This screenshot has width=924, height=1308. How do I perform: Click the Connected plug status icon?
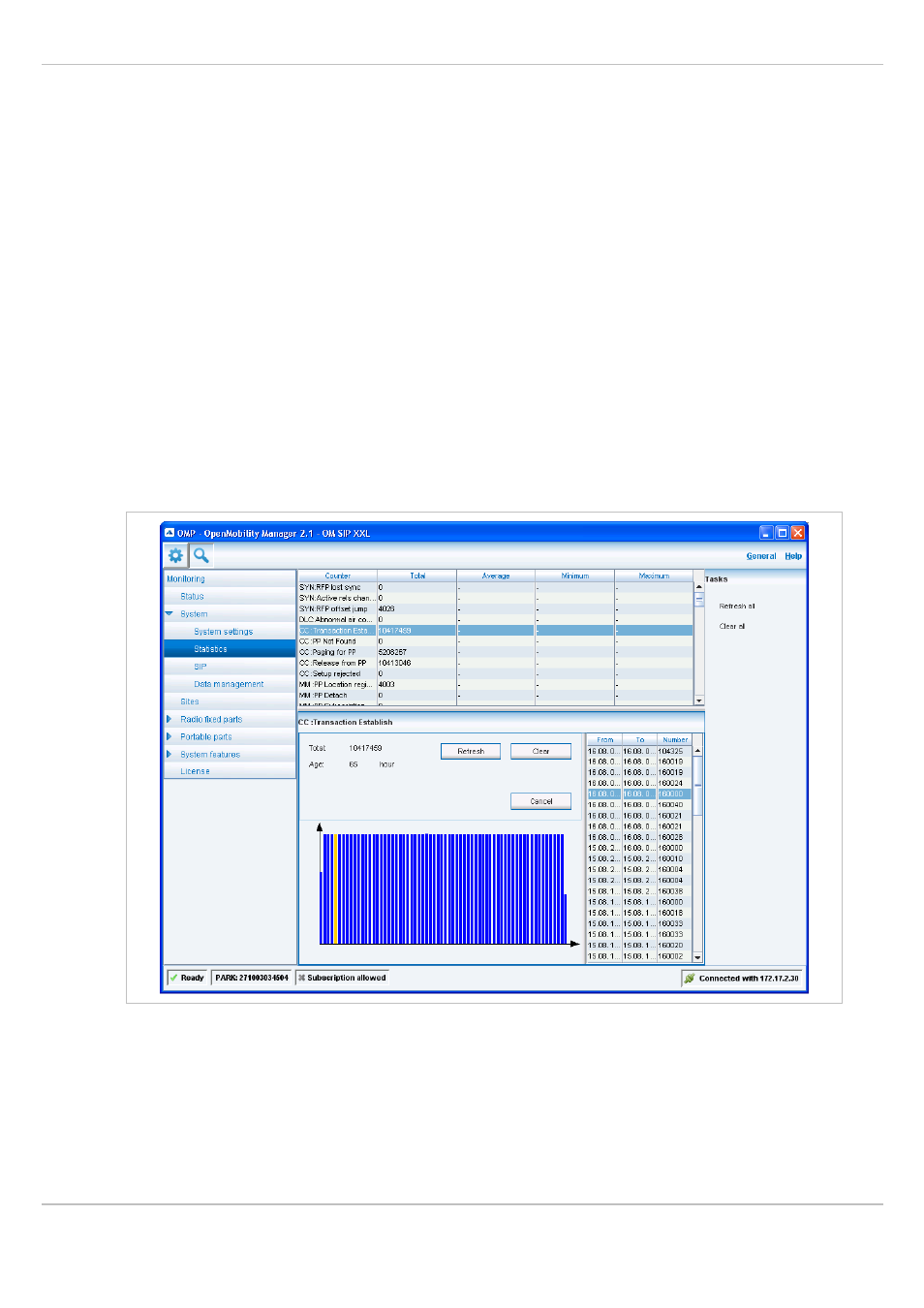click(x=690, y=979)
